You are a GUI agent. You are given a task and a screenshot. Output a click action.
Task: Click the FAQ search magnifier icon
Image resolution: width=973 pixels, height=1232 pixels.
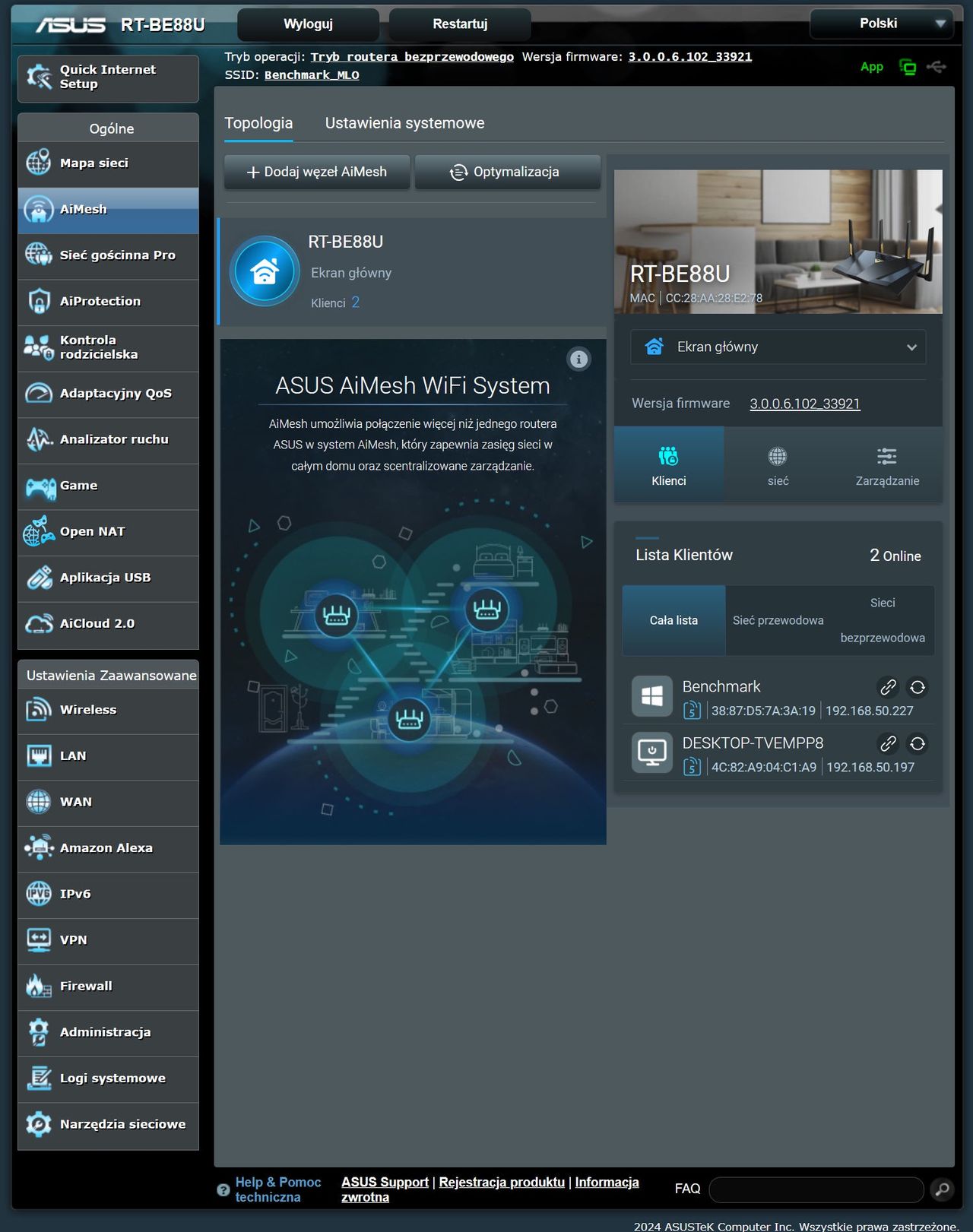click(x=943, y=1189)
